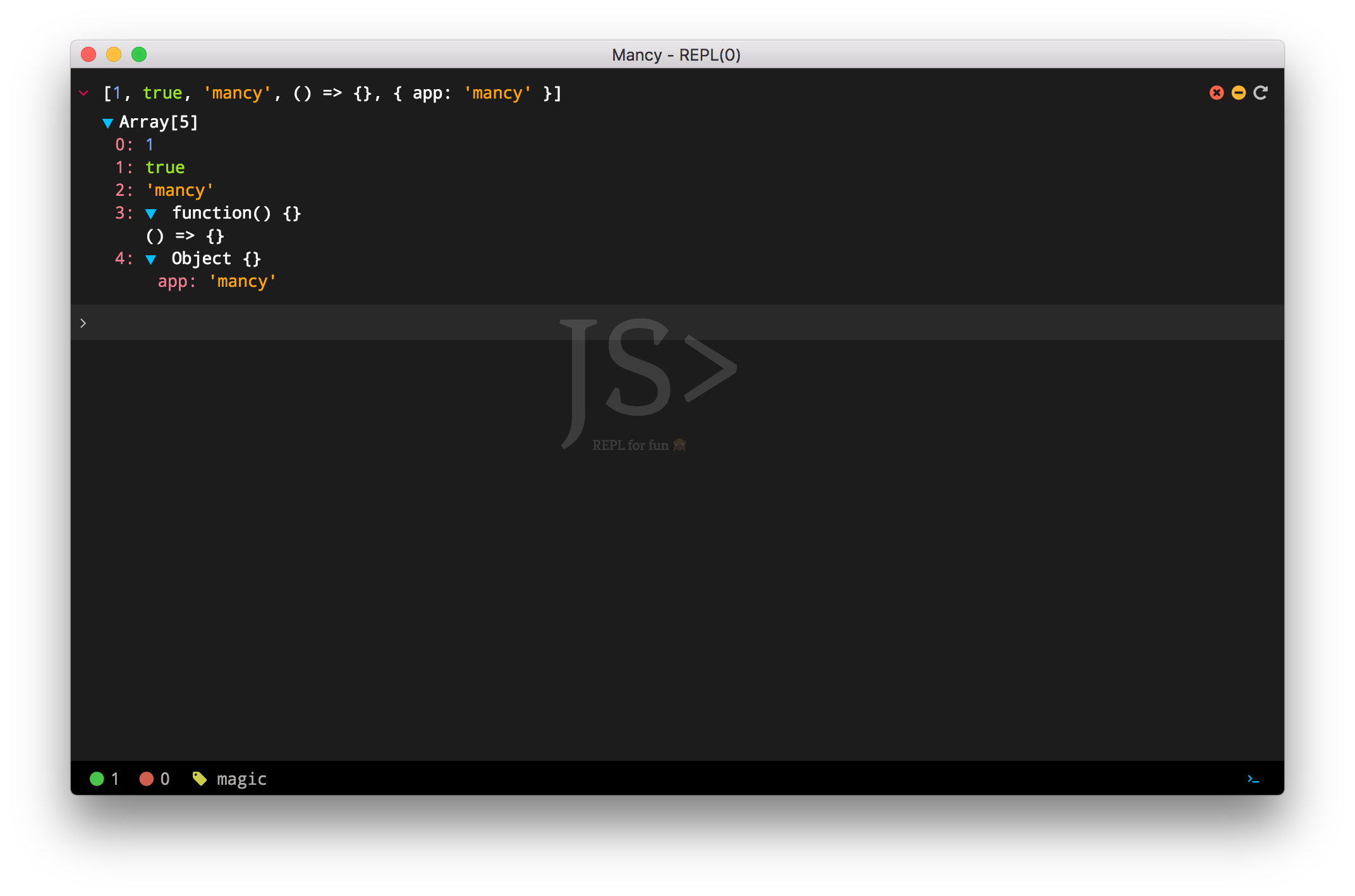Collapse the Object {} triangle
The height and width of the screenshot is (896, 1355).
pos(150,259)
